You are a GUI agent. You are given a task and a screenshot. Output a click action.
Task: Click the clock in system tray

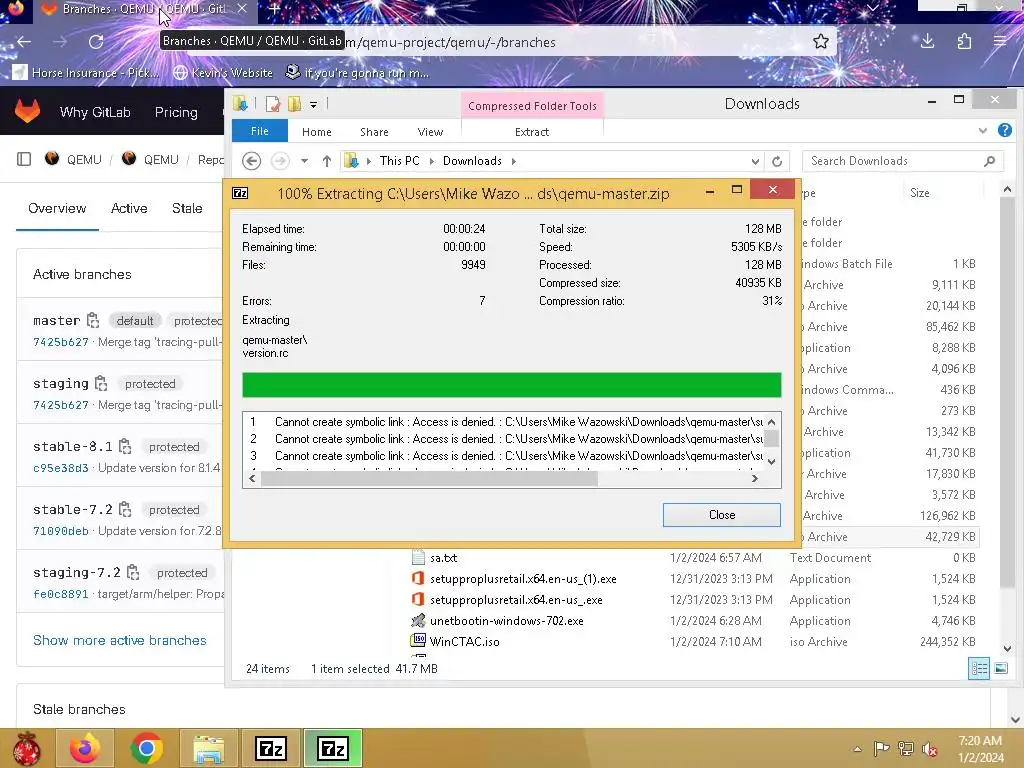(x=980, y=749)
